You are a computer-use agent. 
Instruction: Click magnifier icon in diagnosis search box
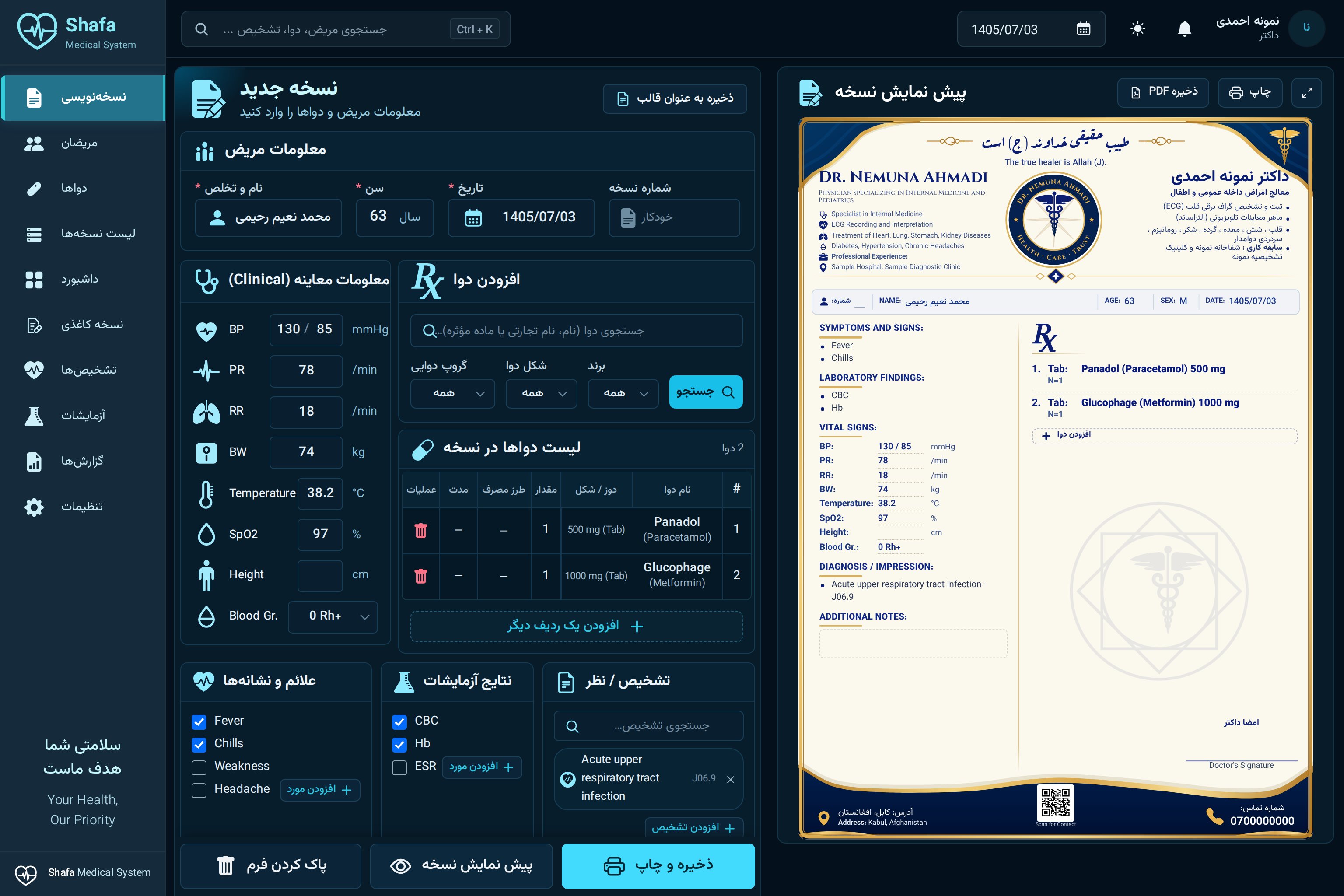[x=572, y=726]
